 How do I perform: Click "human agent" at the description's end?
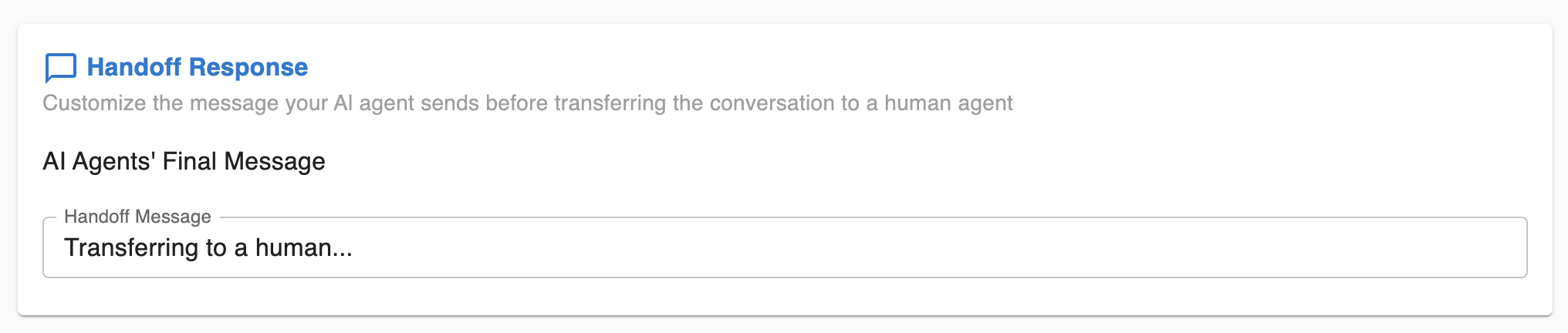[948, 103]
